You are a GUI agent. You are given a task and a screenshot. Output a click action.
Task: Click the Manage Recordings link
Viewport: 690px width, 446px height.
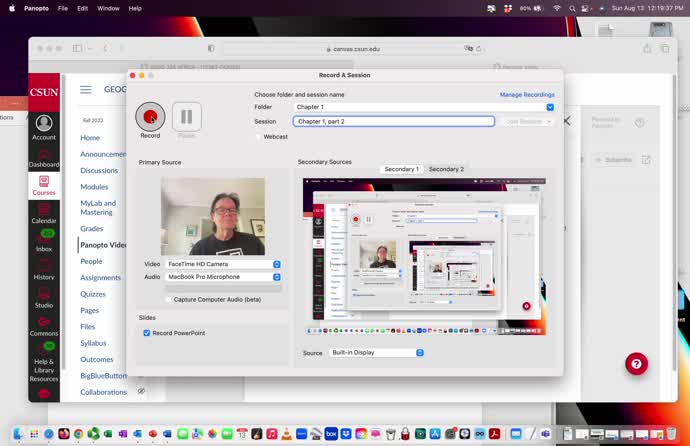pos(527,94)
